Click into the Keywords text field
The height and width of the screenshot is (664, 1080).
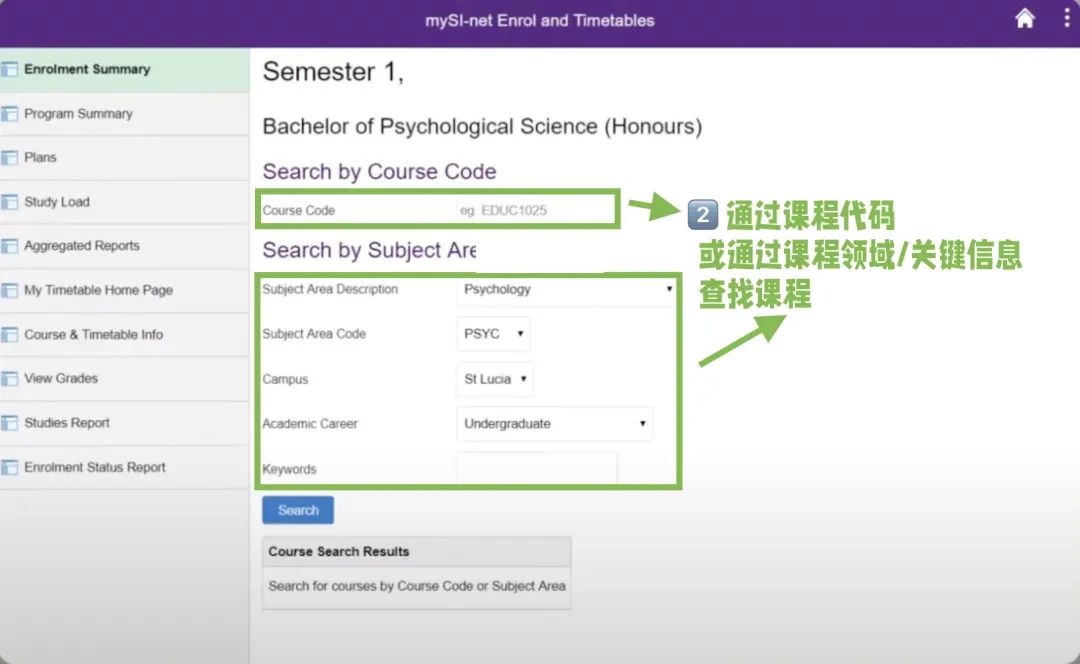pyautogui.click(x=537, y=468)
